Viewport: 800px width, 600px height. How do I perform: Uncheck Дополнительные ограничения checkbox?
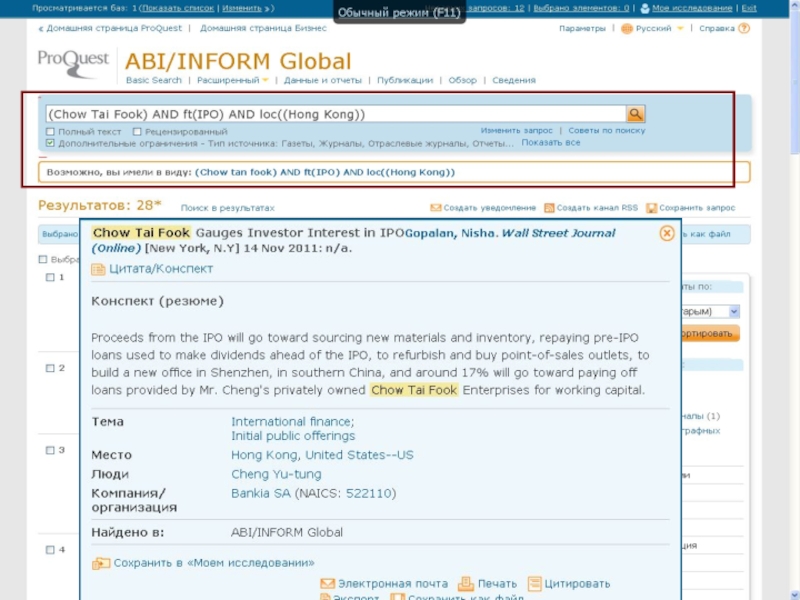(50, 143)
